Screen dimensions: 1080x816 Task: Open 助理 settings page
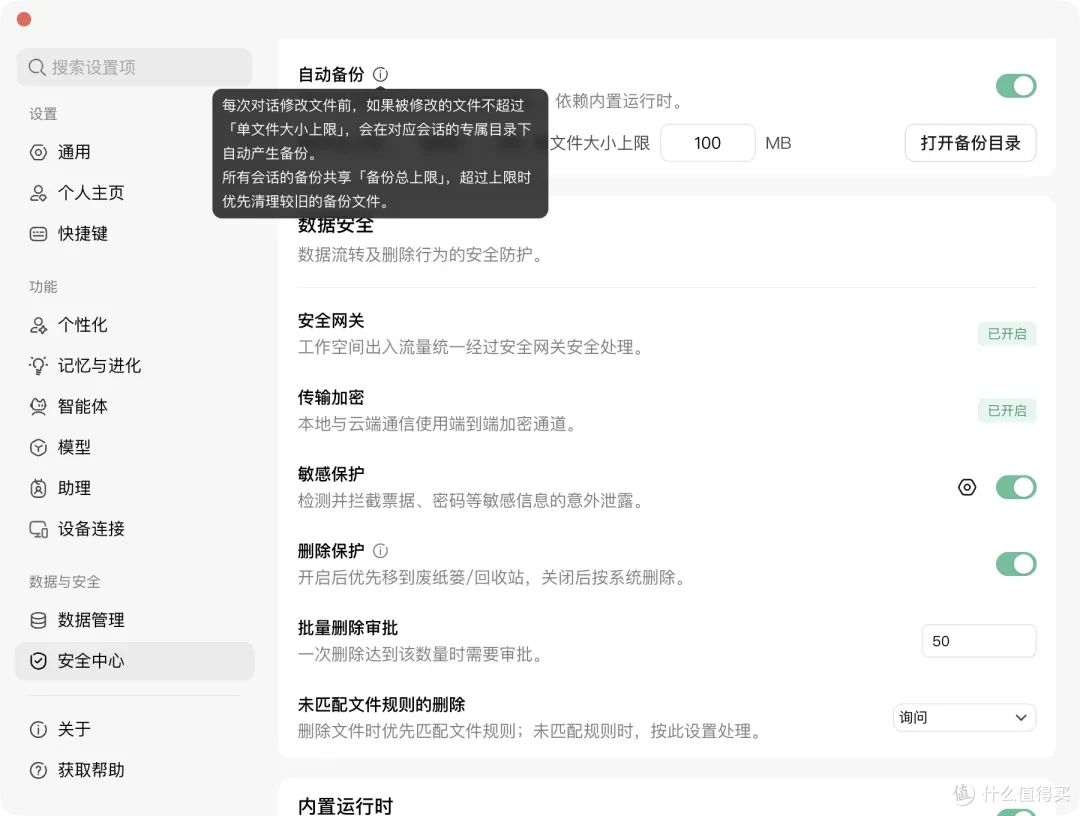tap(135, 488)
